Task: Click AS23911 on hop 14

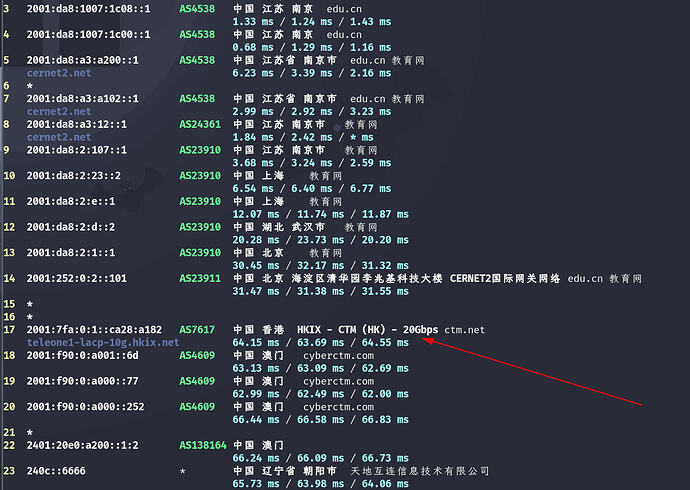Action: [200, 278]
